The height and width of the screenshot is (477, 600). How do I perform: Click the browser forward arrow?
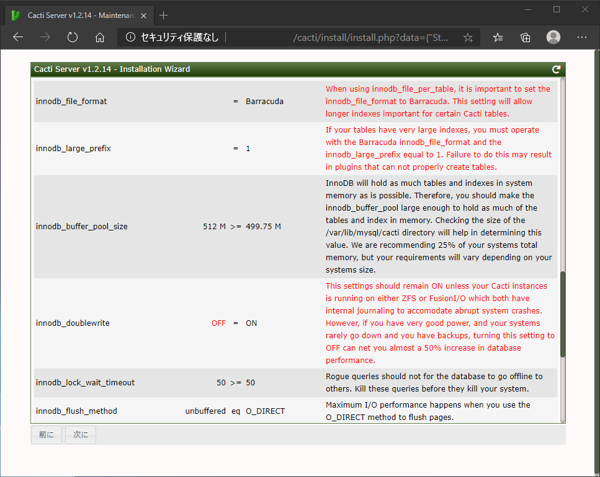point(45,37)
